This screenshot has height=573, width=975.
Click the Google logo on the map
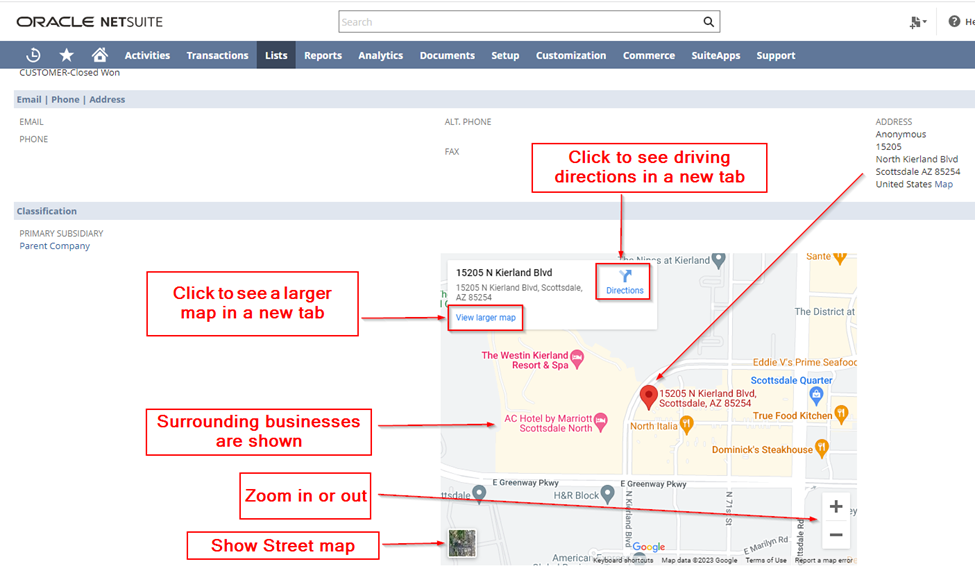pos(649,547)
